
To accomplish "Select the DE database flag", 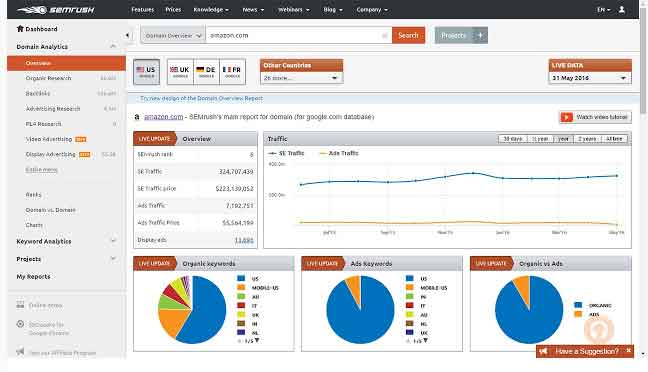I will pos(206,72).
